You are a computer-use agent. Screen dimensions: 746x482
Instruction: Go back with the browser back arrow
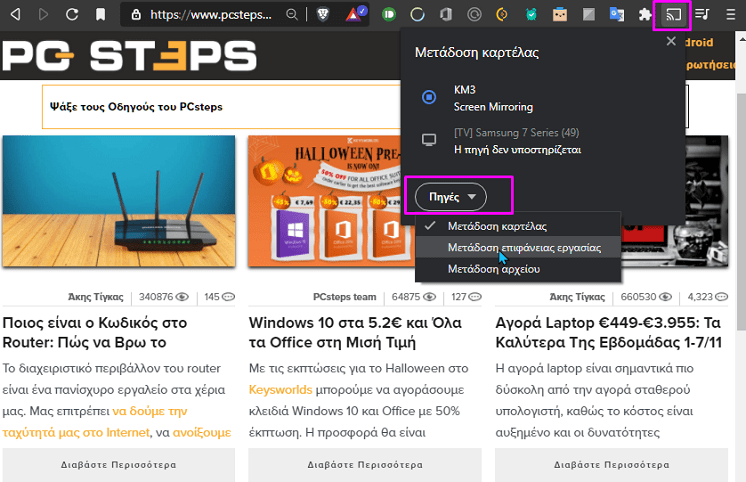pos(15,14)
